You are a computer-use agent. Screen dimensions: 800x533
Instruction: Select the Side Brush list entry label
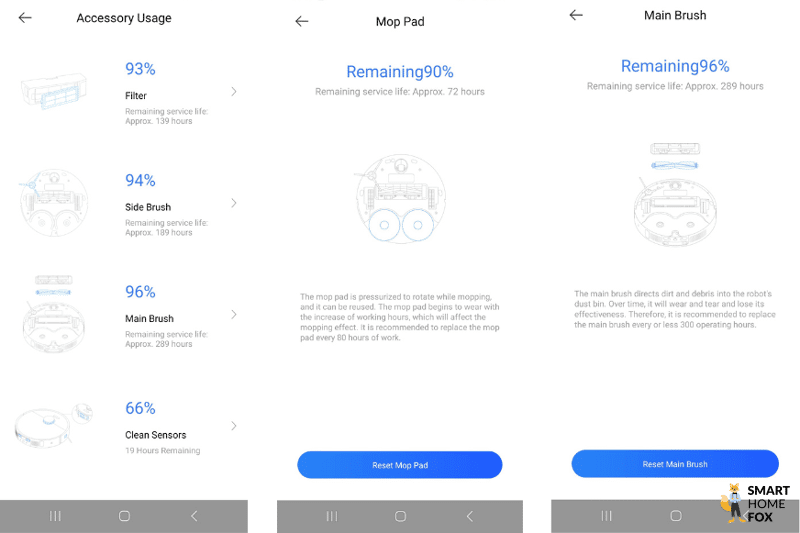point(148,207)
